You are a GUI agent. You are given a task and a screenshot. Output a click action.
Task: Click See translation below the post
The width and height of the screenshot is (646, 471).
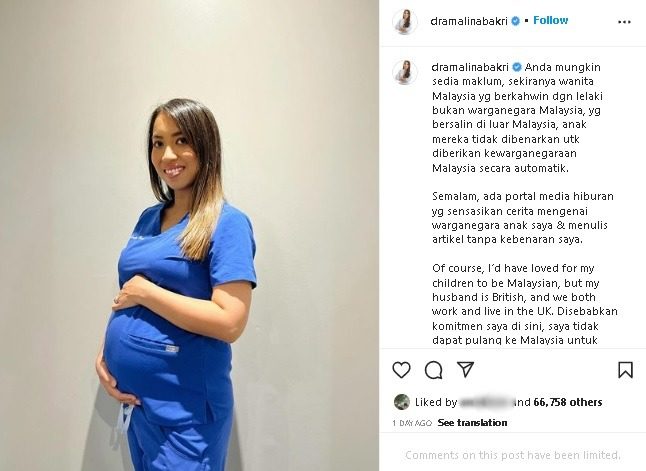(472, 423)
